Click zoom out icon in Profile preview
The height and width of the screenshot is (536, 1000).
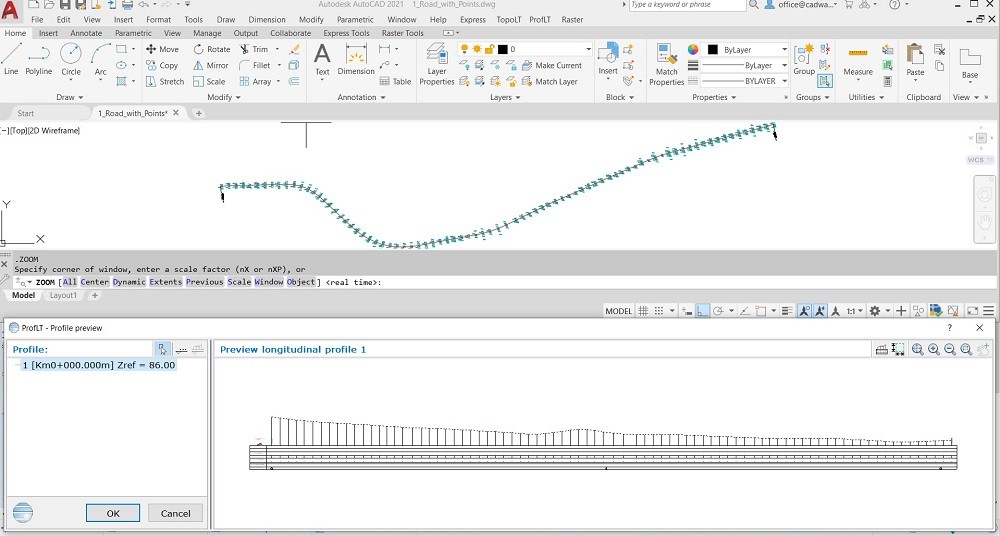pos(950,349)
